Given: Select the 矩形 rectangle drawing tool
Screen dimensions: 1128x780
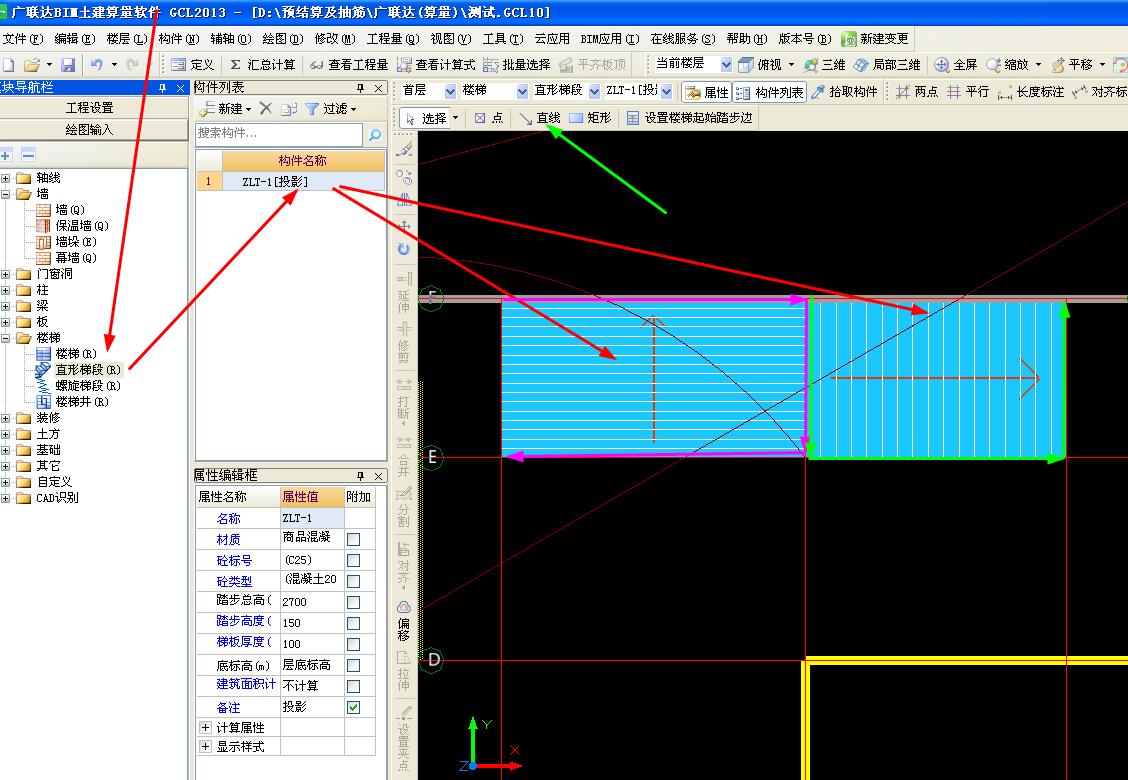Looking at the screenshot, I should coord(590,118).
